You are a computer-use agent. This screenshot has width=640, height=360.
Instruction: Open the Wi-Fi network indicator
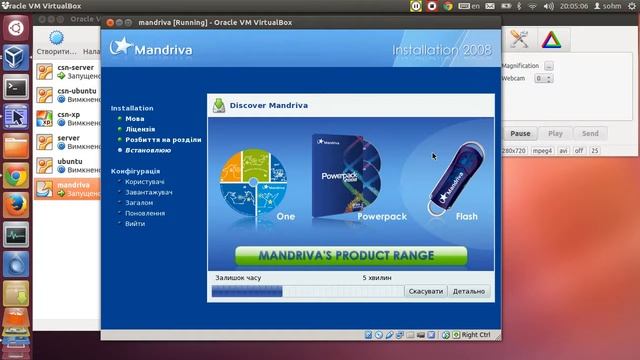[x=533, y=6]
